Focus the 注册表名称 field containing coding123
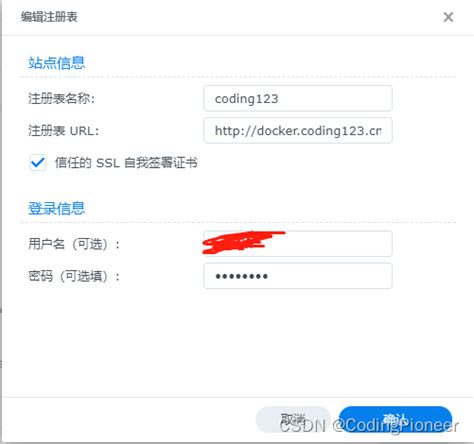Image resolution: width=474 pixels, height=444 pixels. coord(298,99)
